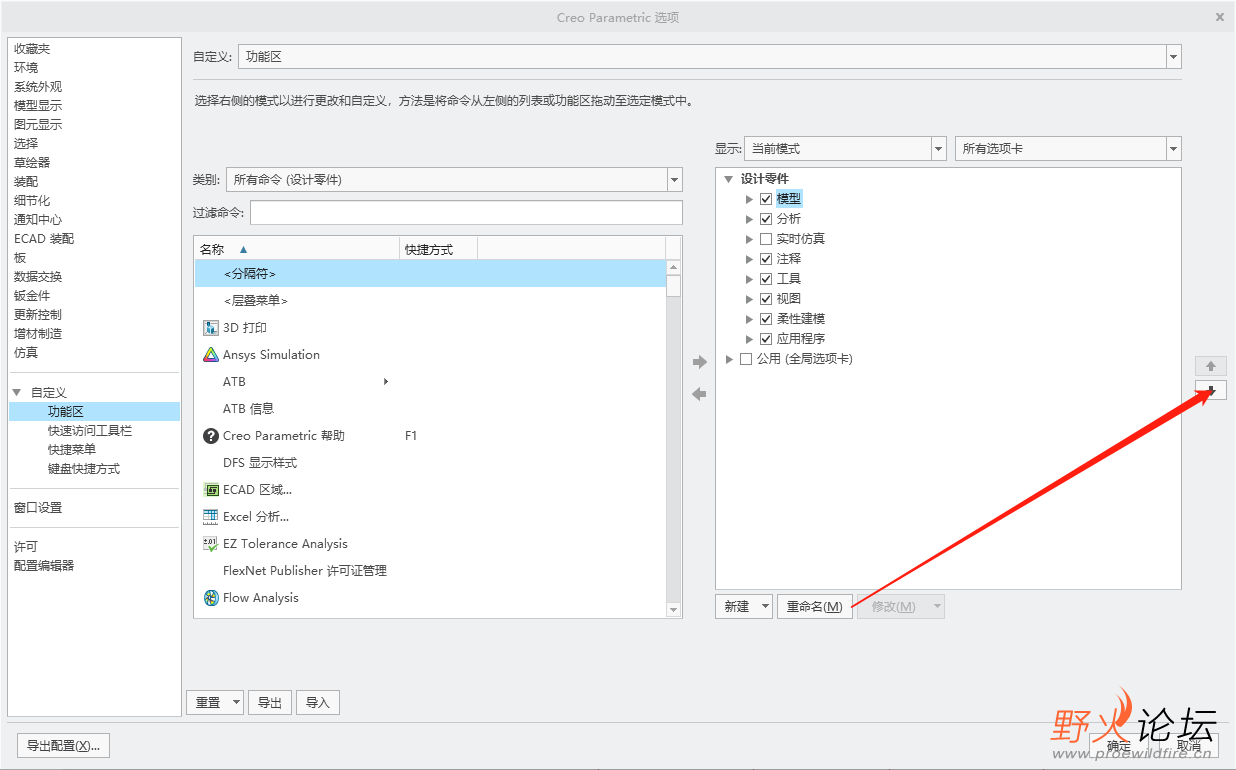Image resolution: width=1236 pixels, height=770 pixels.
Task: Select the 功能区 item in sidebar
Action: pos(94,412)
